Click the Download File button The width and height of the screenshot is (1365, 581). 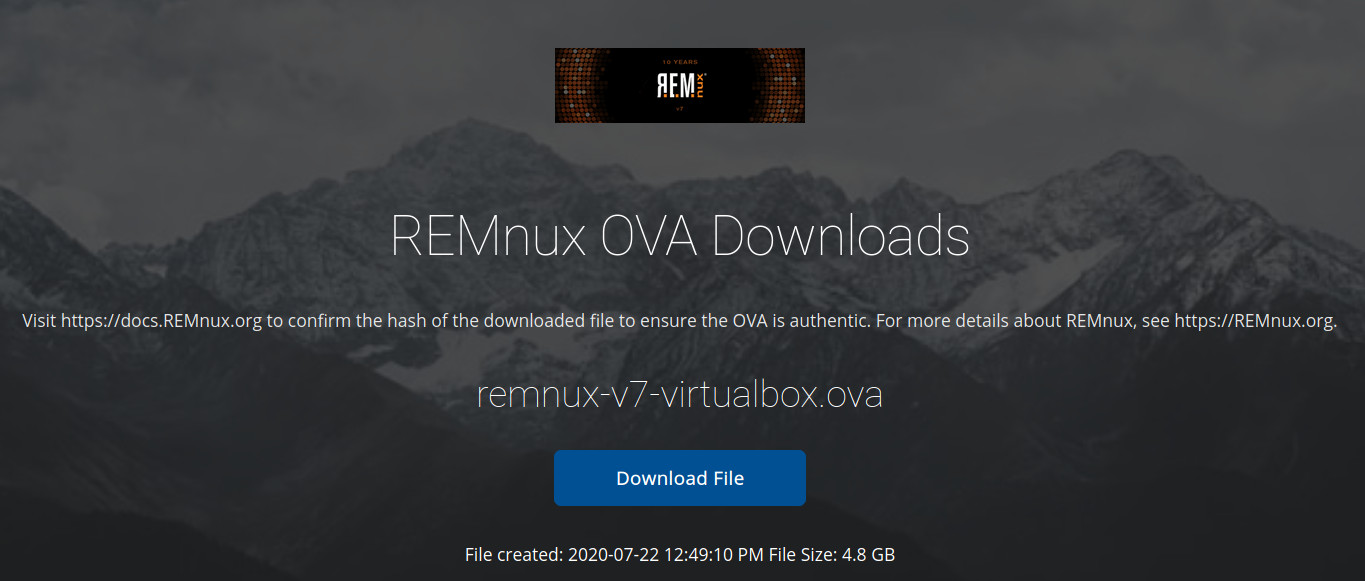click(680, 478)
